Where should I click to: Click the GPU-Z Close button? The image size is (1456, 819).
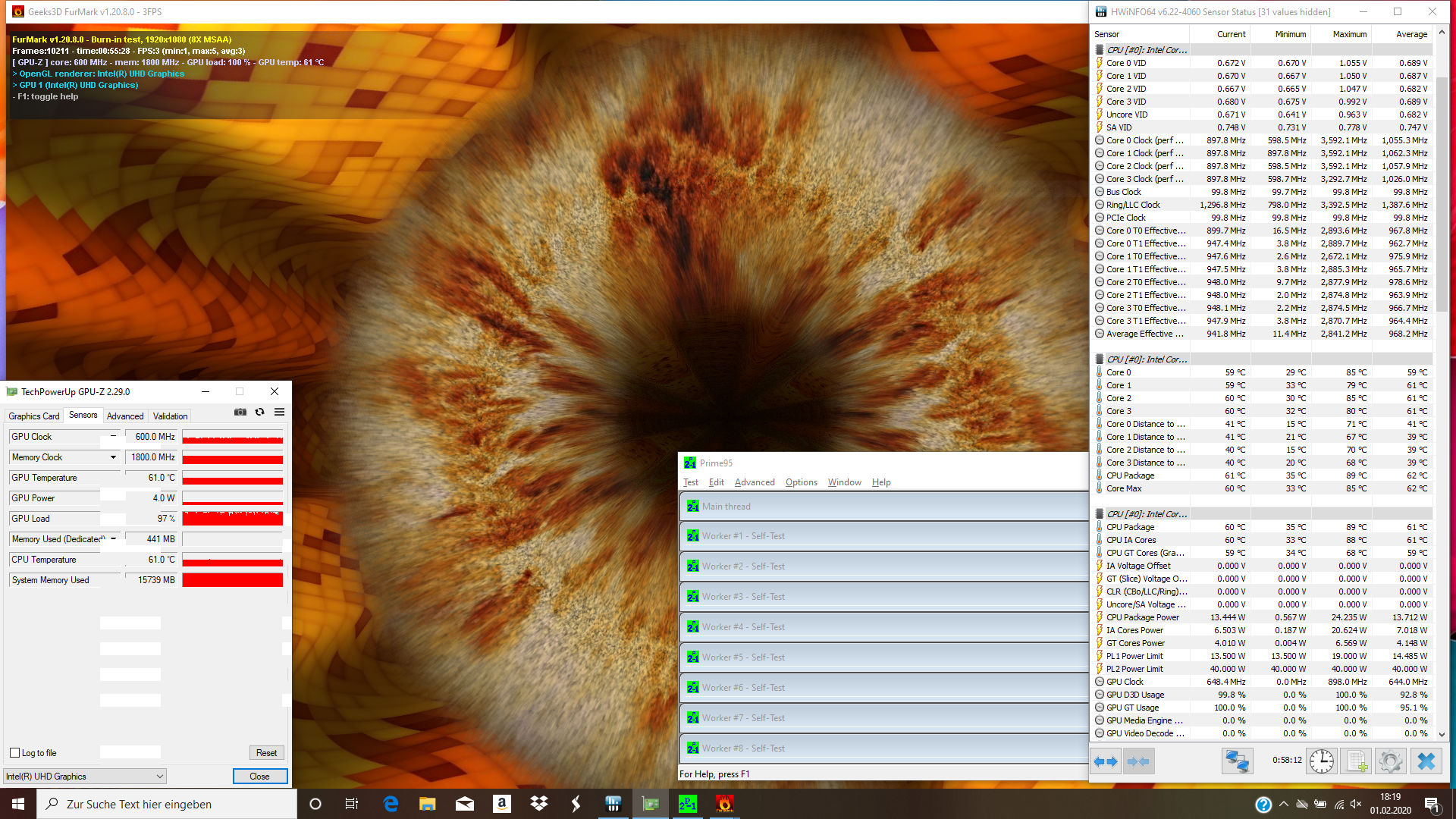pyautogui.click(x=259, y=777)
